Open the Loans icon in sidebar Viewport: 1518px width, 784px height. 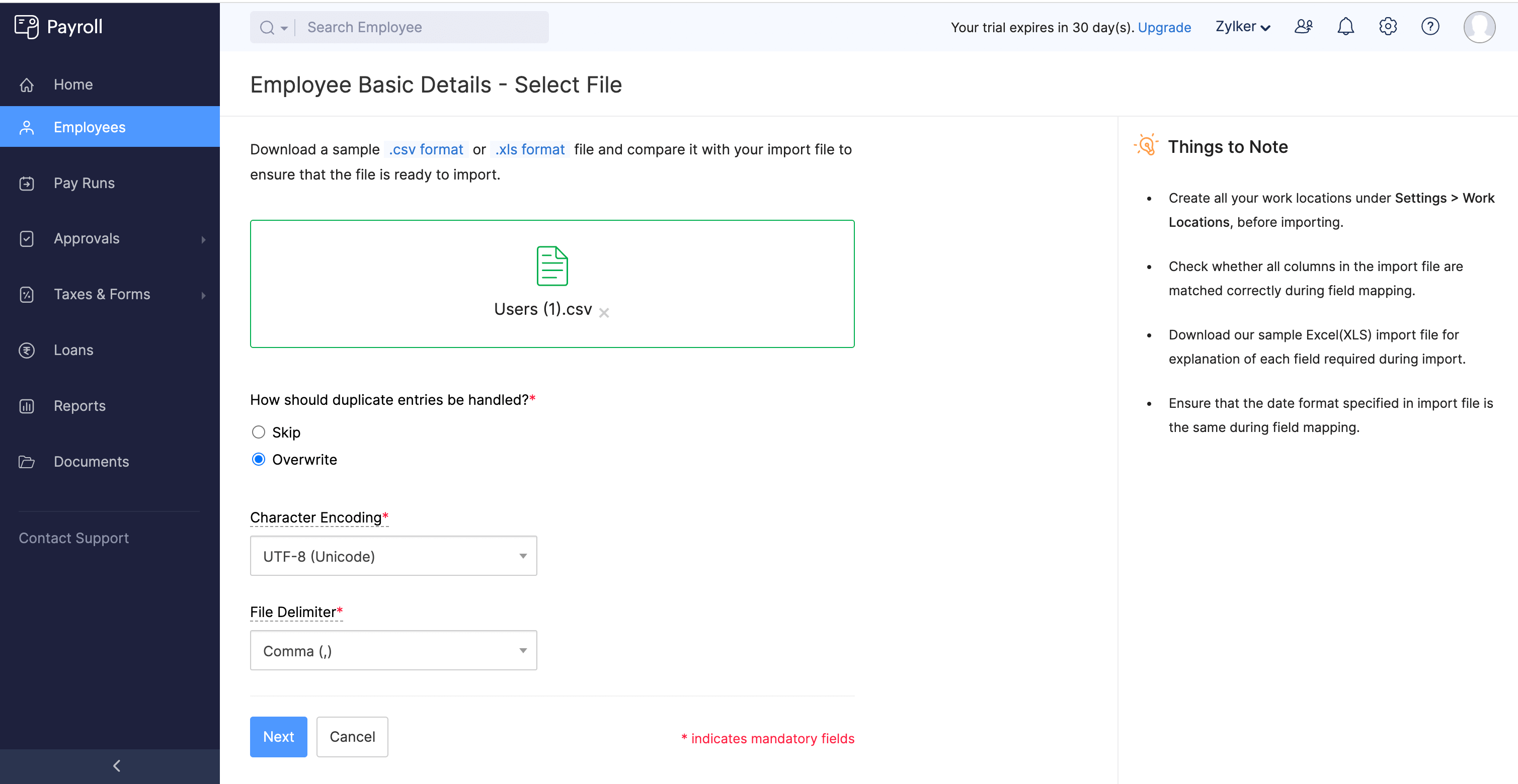coord(27,350)
